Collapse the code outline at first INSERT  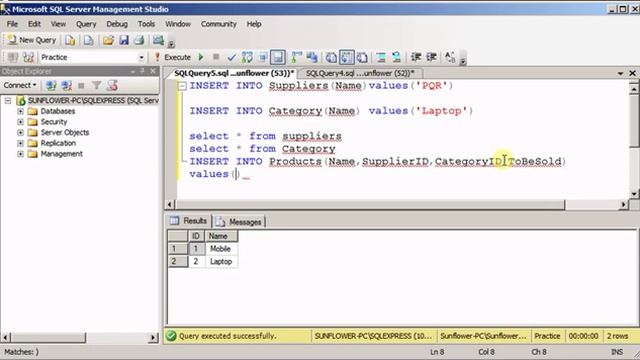click(x=182, y=86)
